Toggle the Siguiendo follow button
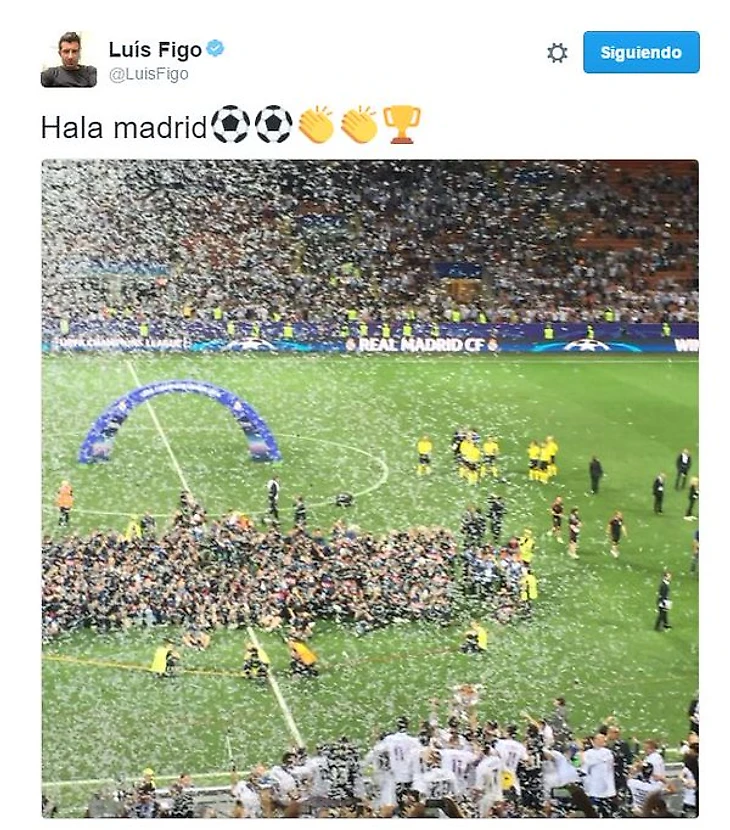The width and height of the screenshot is (730, 830). (641, 52)
